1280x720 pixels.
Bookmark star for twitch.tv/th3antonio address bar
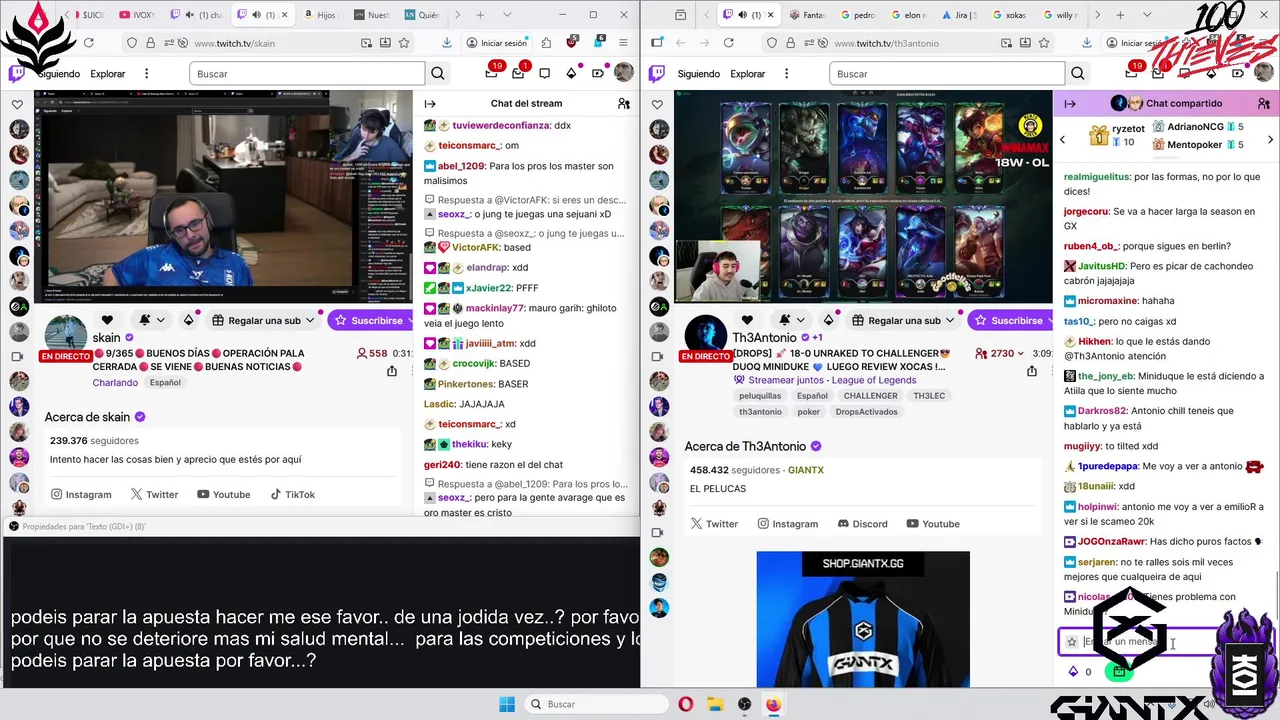tap(1046, 43)
